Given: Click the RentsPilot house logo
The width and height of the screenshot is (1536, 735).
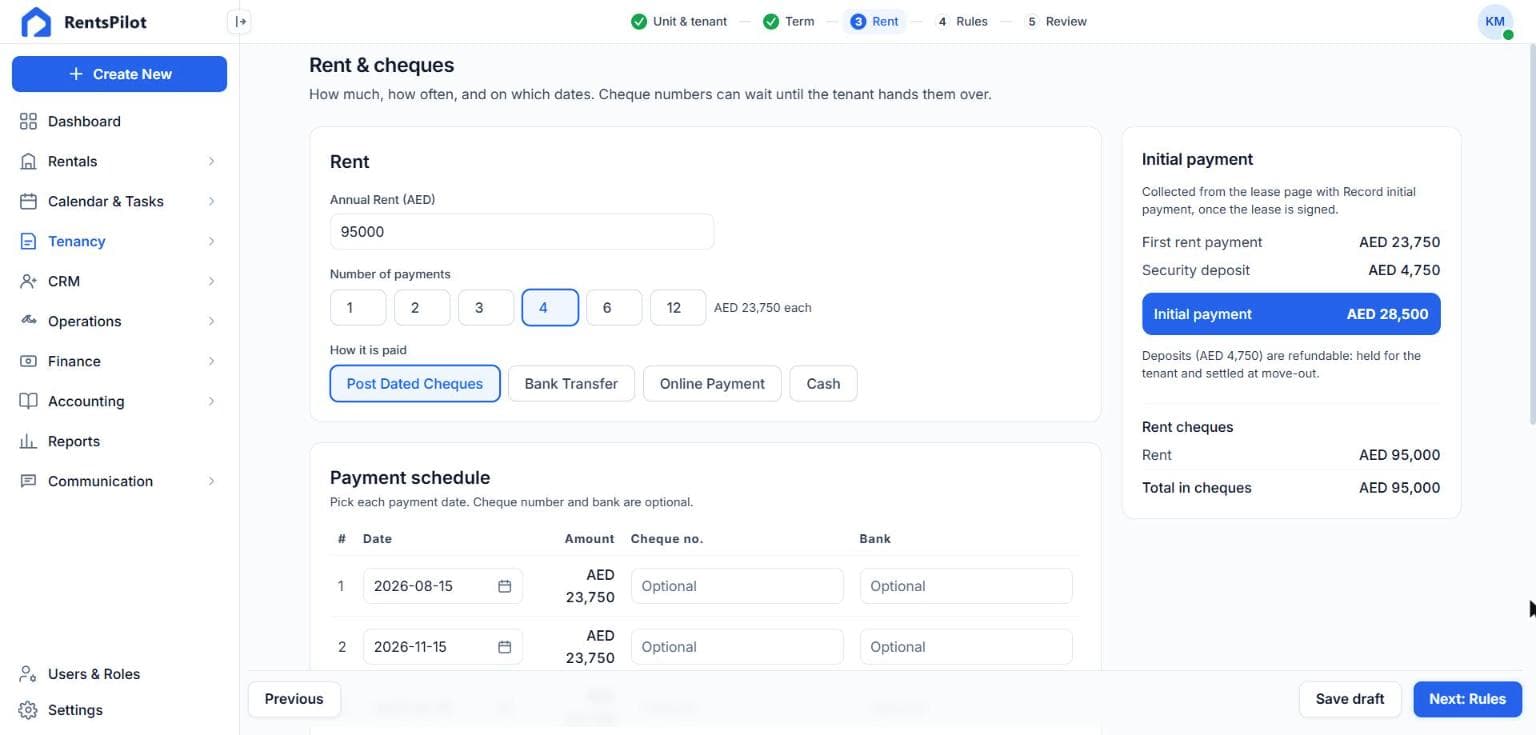Looking at the screenshot, I should pyautogui.click(x=36, y=22).
